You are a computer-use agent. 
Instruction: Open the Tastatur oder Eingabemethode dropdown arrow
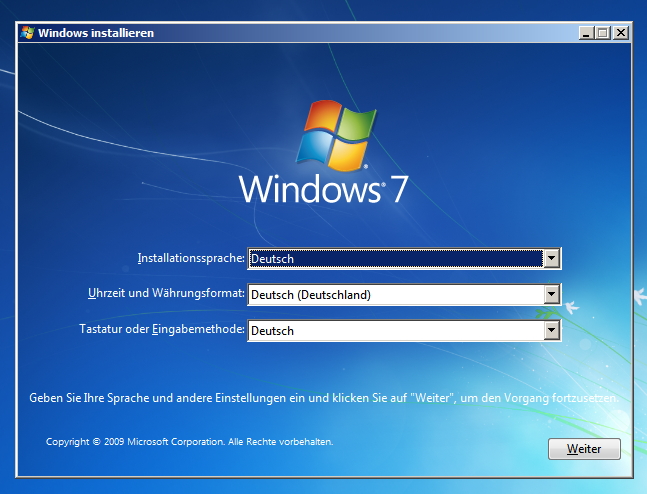pyautogui.click(x=552, y=331)
